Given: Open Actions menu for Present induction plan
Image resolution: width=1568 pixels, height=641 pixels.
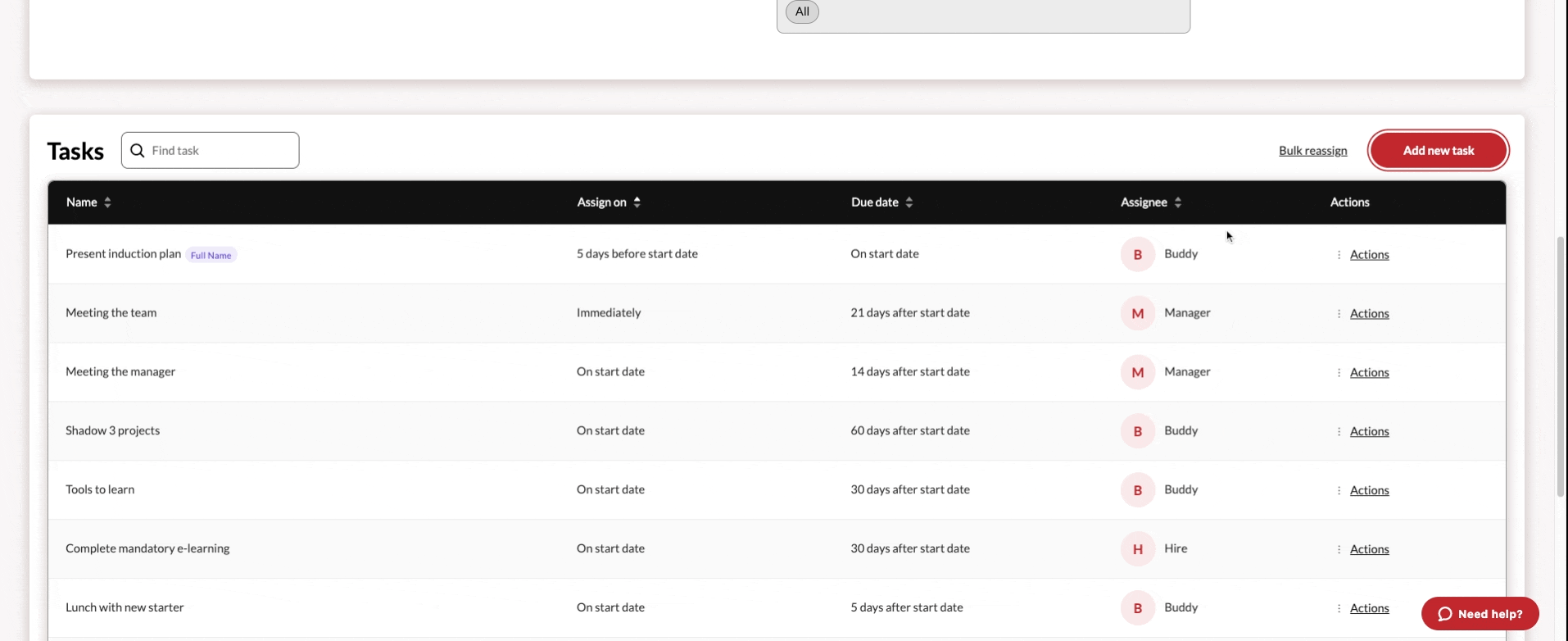Looking at the screenshot, I should click(1368, 255).
